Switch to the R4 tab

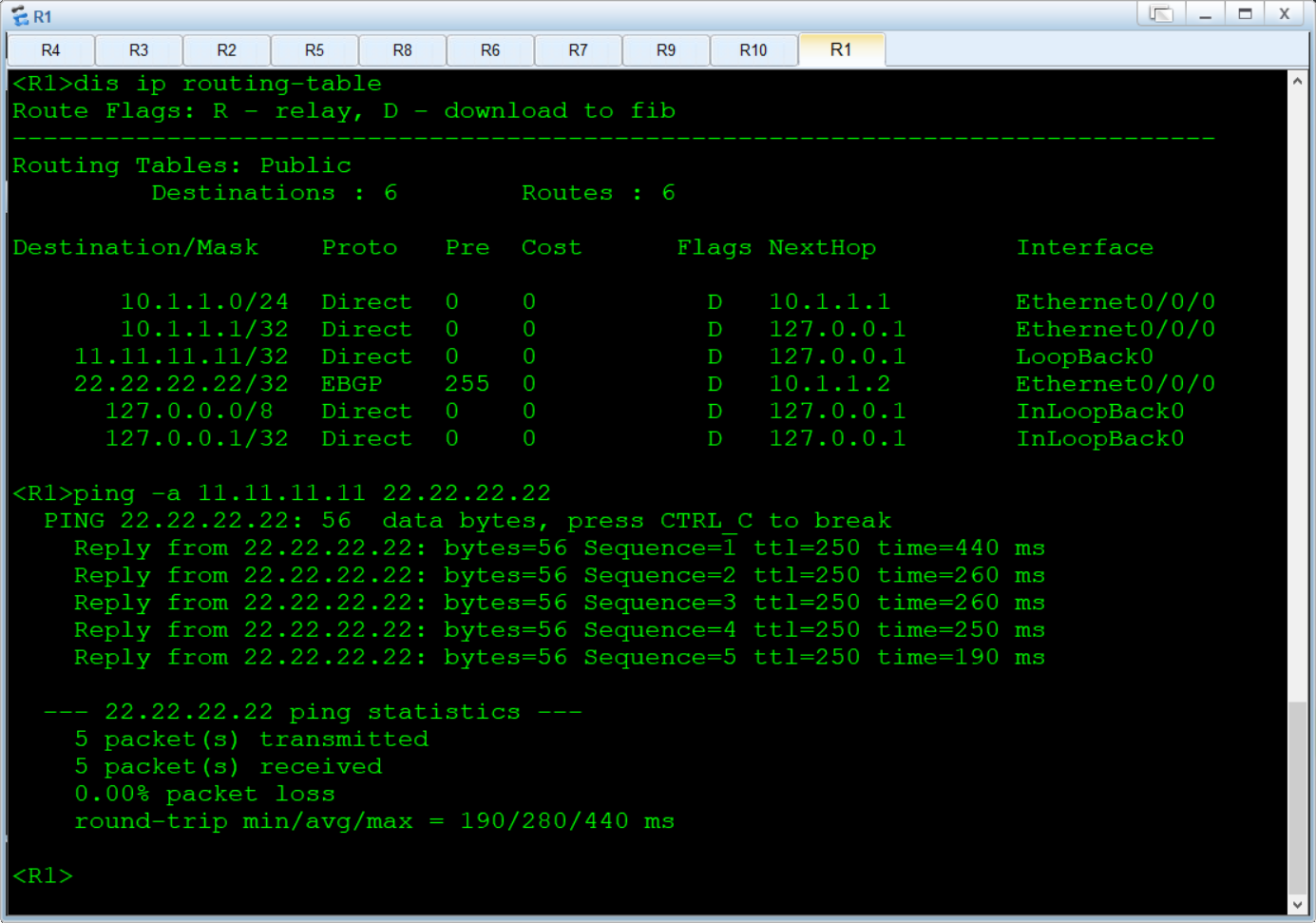click(50, 49)
